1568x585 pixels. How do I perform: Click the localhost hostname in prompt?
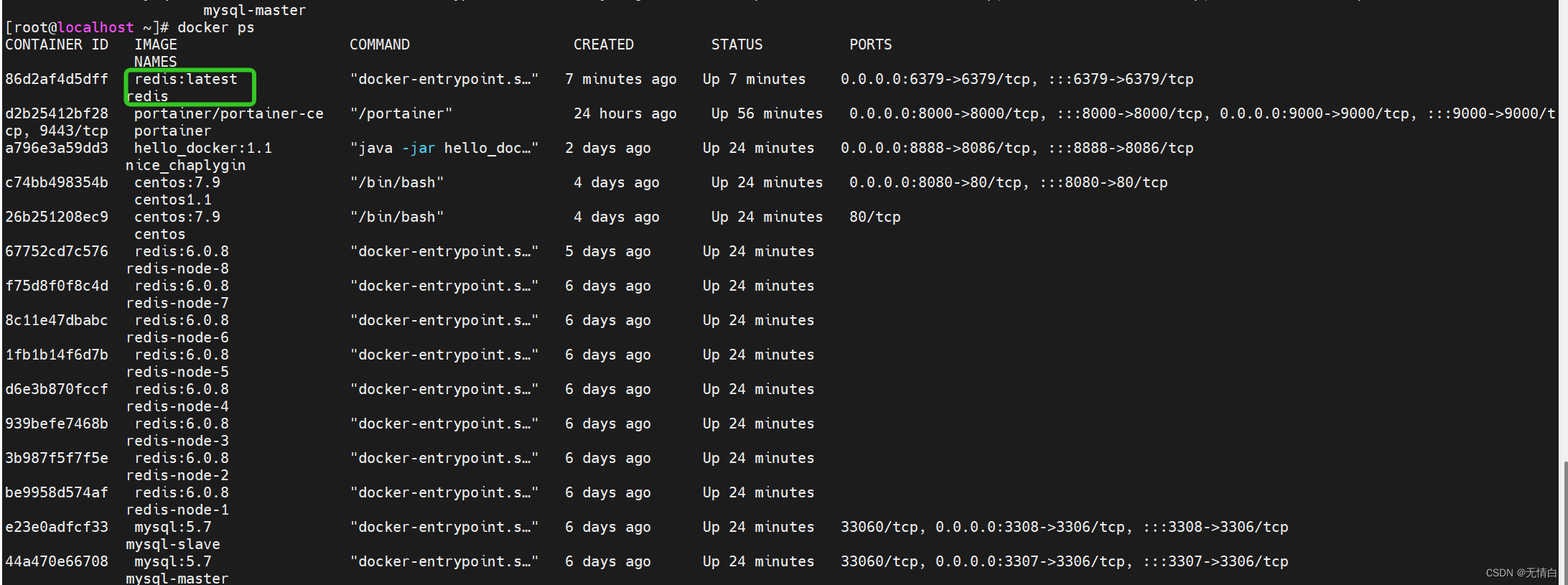tap(95, 27)
